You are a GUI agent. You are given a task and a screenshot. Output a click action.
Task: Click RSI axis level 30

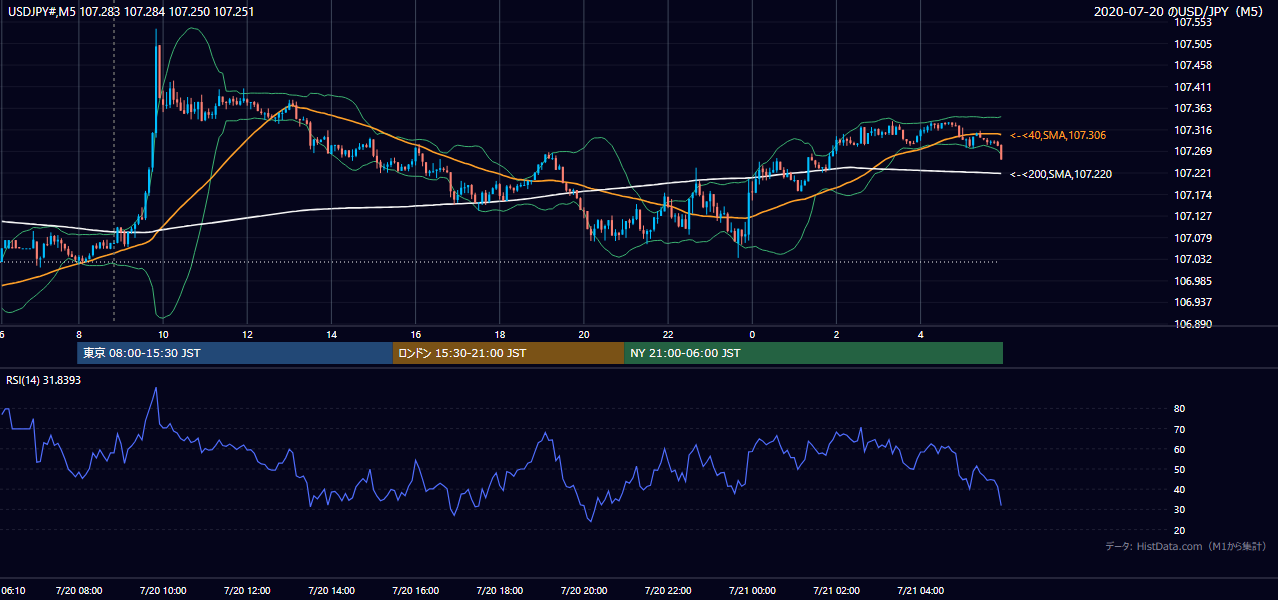coord(1180,510)
